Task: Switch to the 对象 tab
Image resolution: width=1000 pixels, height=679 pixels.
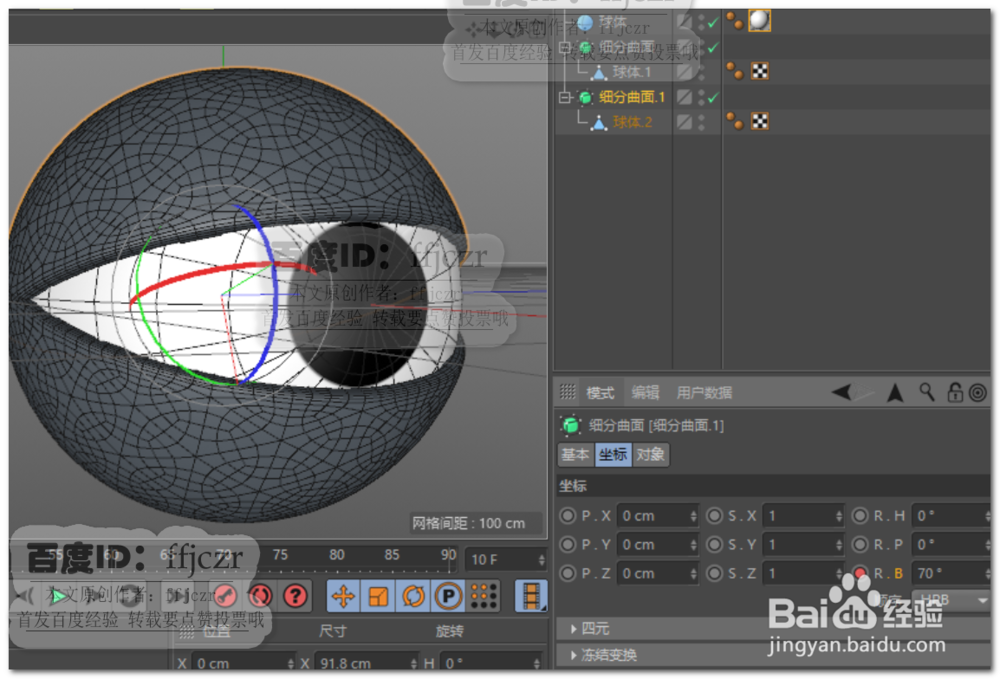Action: pos(650,455)
